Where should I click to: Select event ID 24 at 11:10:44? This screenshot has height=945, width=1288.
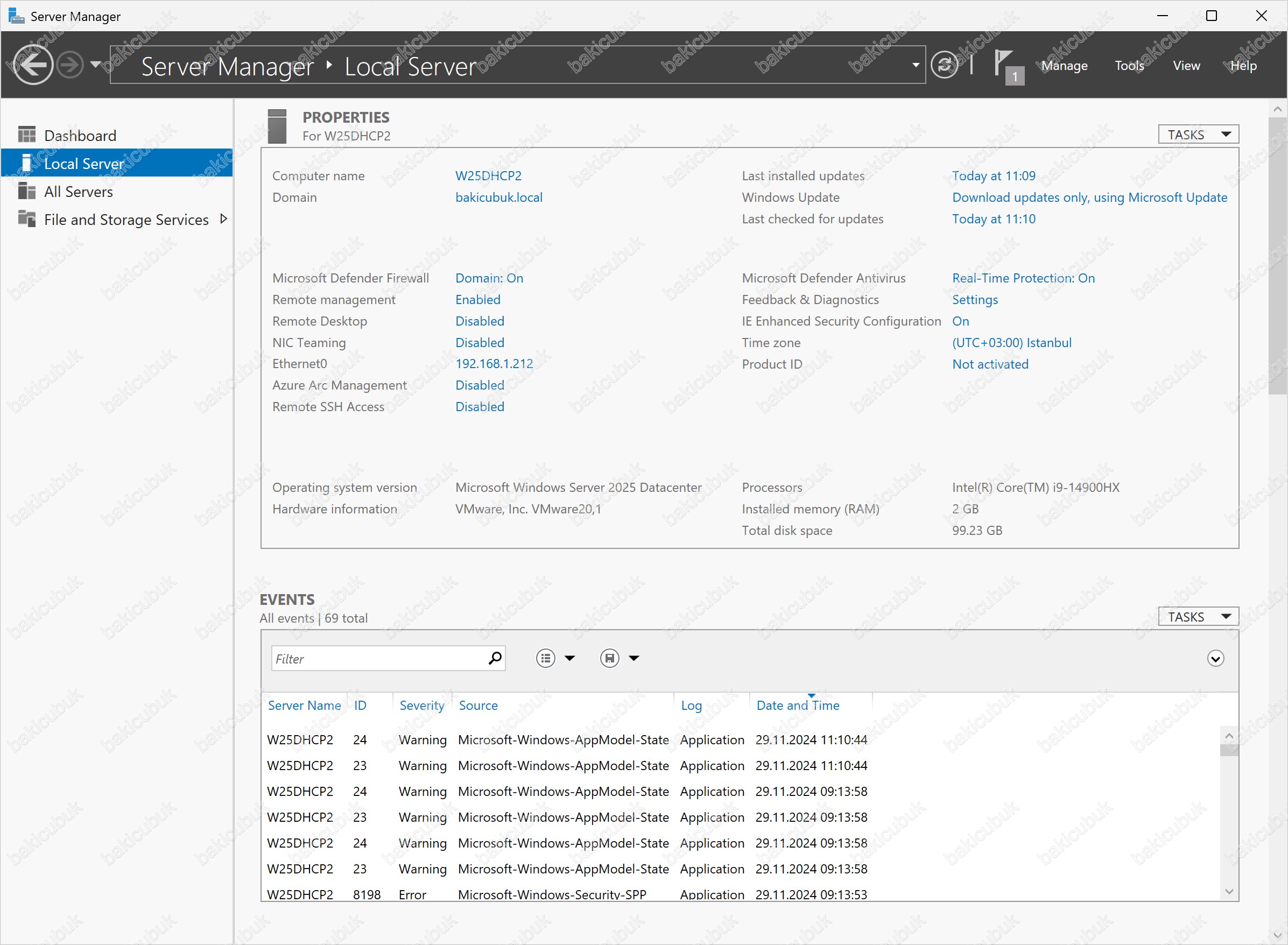coord(741,739)
